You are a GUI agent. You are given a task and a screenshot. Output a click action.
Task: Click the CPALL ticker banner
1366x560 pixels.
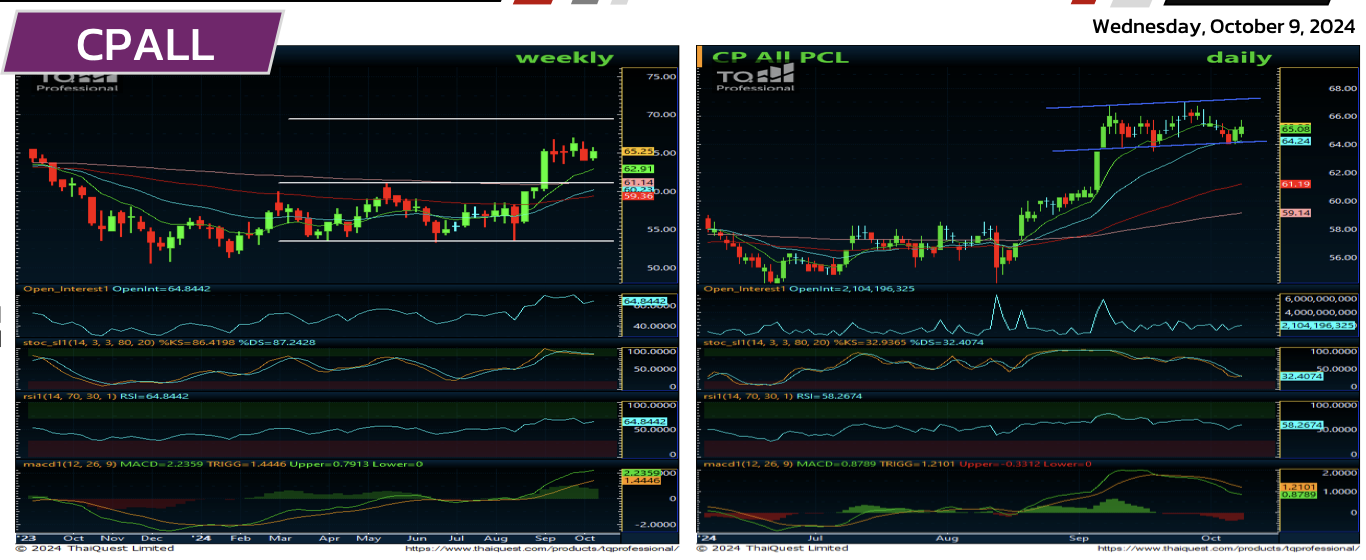pos(143,43)
